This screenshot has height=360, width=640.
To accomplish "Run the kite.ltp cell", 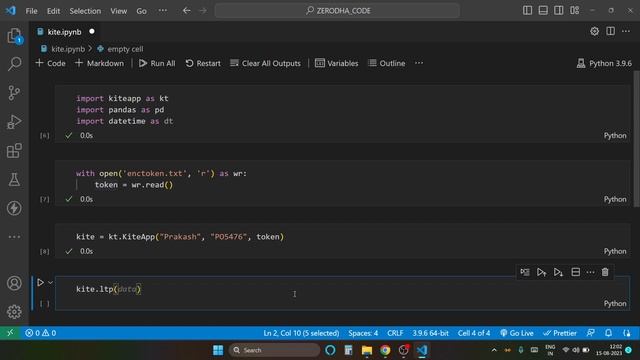I will (40, 282).
